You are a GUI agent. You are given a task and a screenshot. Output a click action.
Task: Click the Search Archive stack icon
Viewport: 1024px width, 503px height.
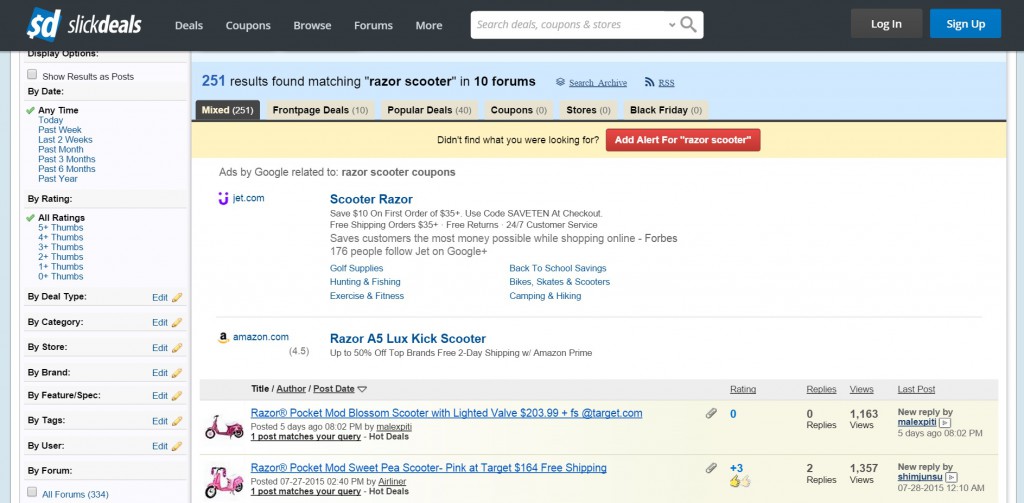click(560, 82)
